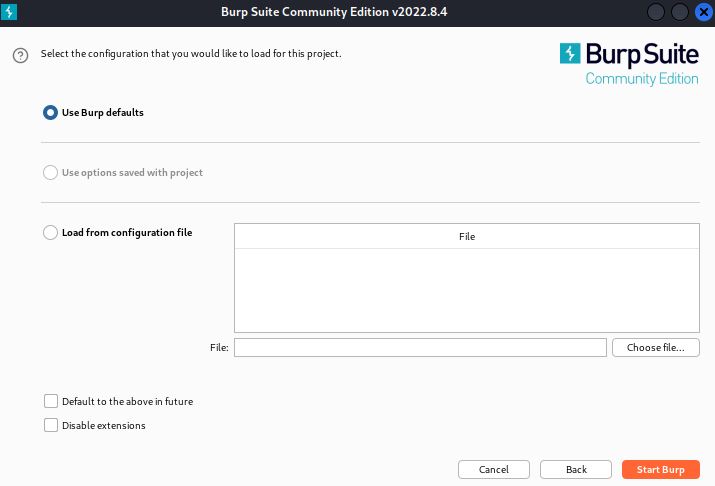Enable Default to the above in future
This screenshot has width=715, height=486.
[x=51, y=401]
